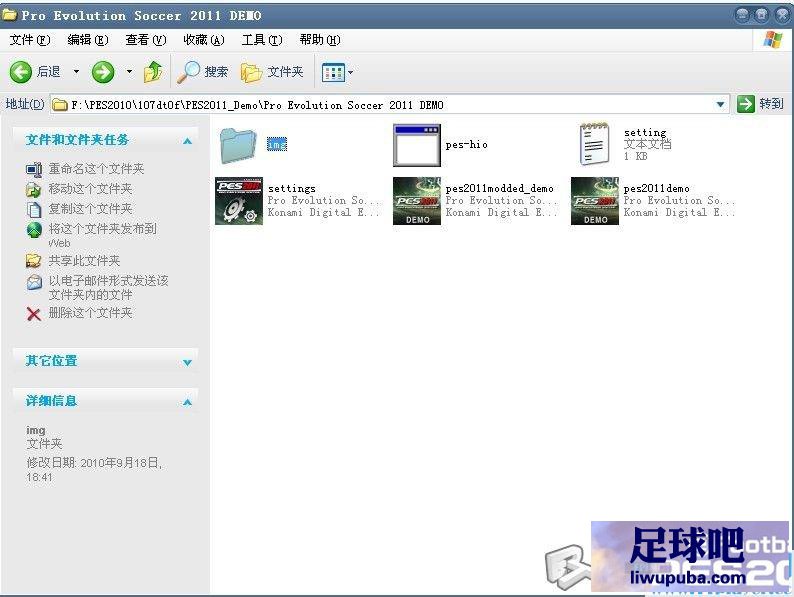Click the 转到 Go button
This screenshot has height=597, width=794.
[x=760, y=104]
